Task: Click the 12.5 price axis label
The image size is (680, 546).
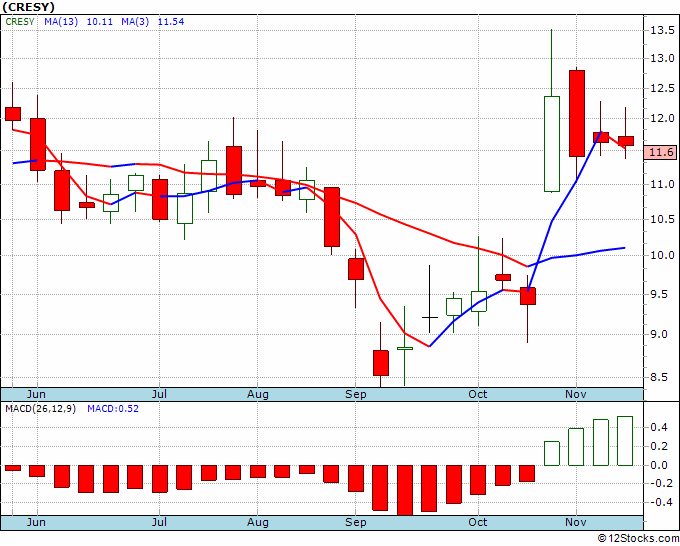Action: [x=662, y=88]
